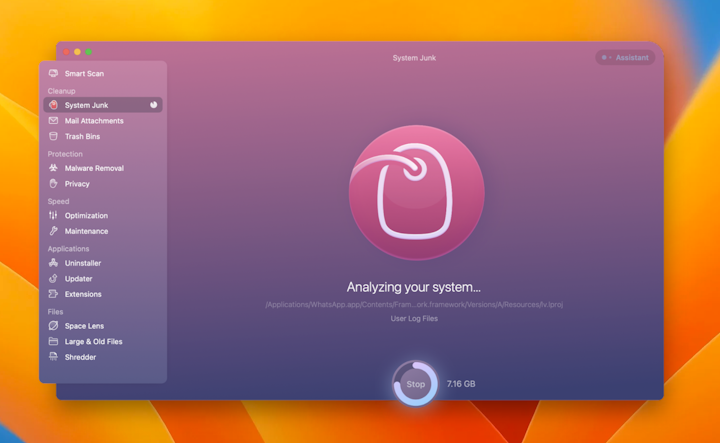
Task: Stop the system scan
Action: [416, 384]
